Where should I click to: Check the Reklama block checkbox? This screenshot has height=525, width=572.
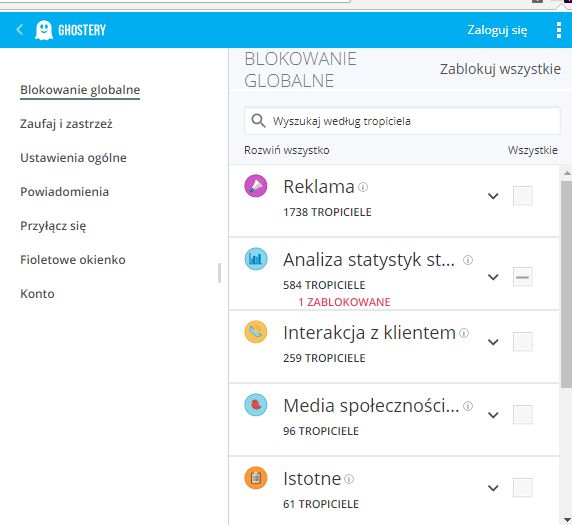click(x=522, y=196)
